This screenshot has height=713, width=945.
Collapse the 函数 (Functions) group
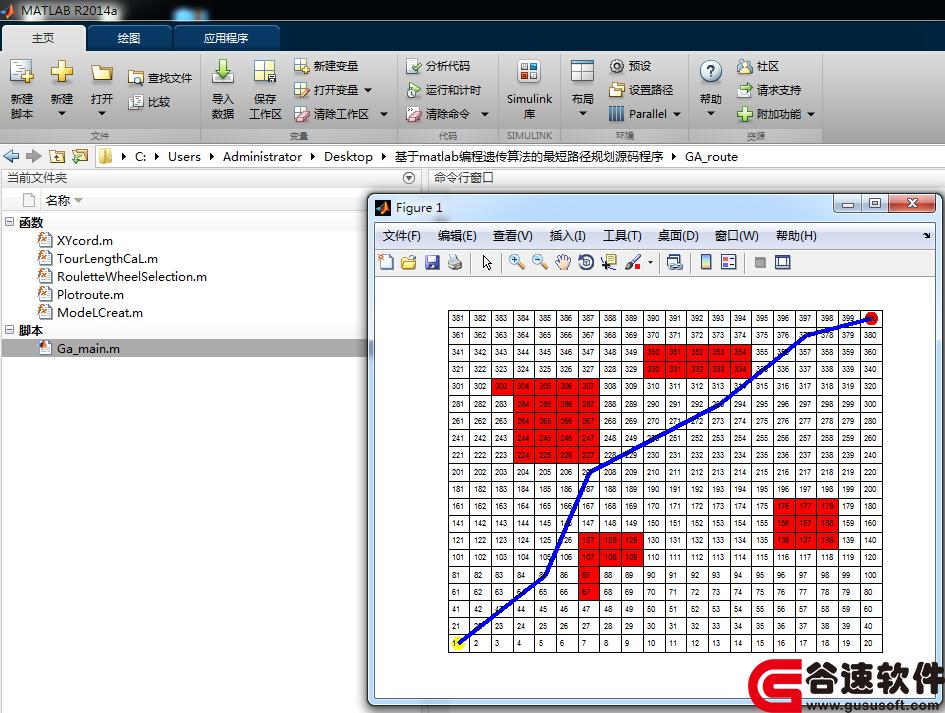click(x=10, y=222)
